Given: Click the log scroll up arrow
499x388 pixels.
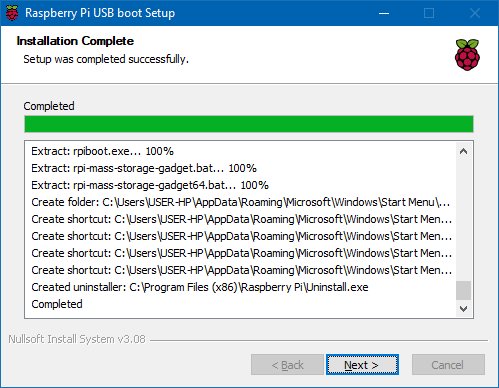Looking at the screenshot, I should point(463,151).
